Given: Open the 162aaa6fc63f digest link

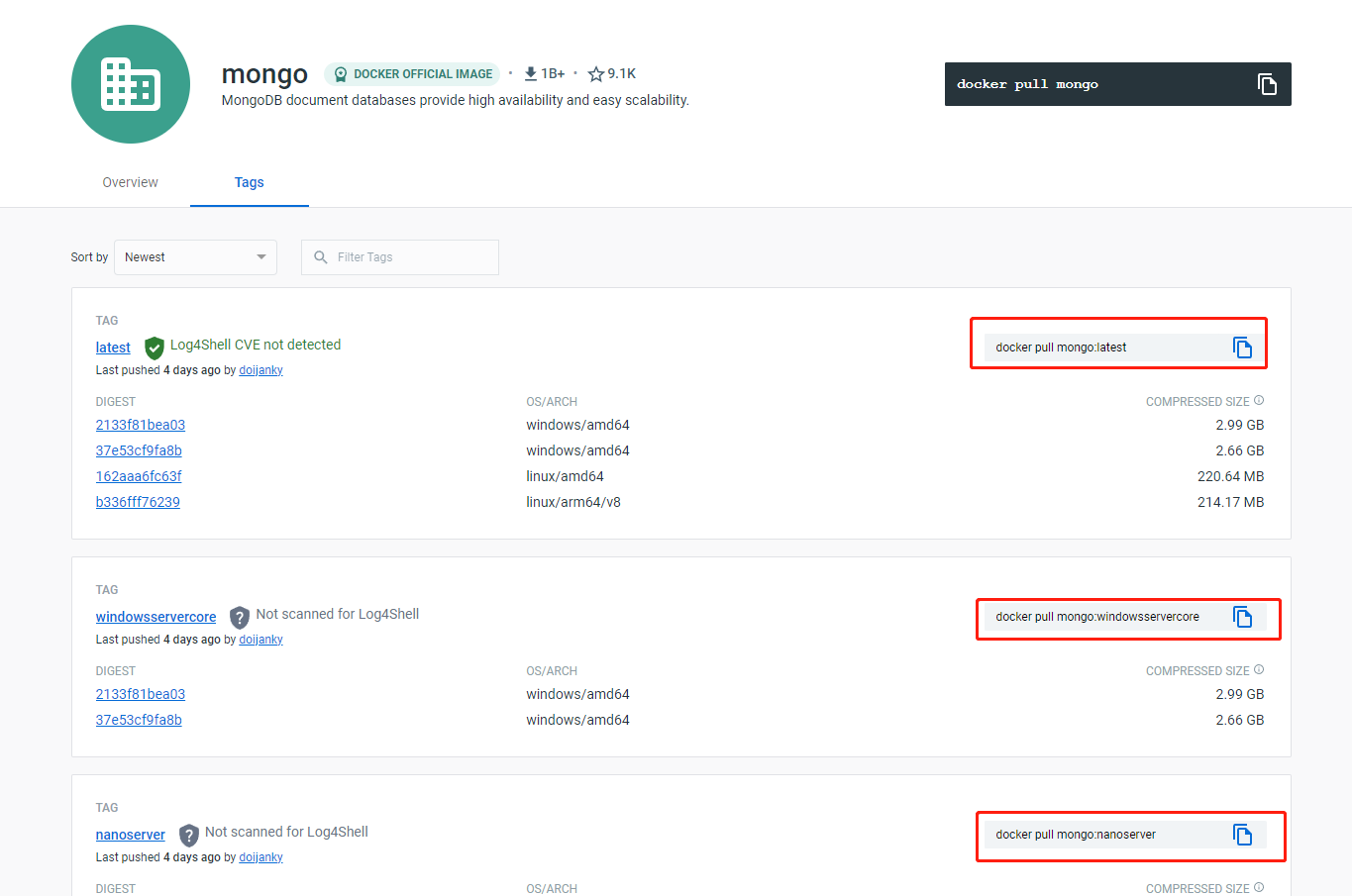Looking at the screenshot, I should (139, 475).
